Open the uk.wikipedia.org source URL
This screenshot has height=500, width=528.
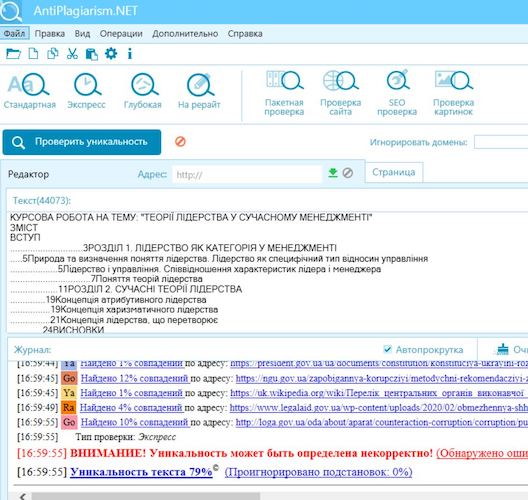click(x=379, y=393)
